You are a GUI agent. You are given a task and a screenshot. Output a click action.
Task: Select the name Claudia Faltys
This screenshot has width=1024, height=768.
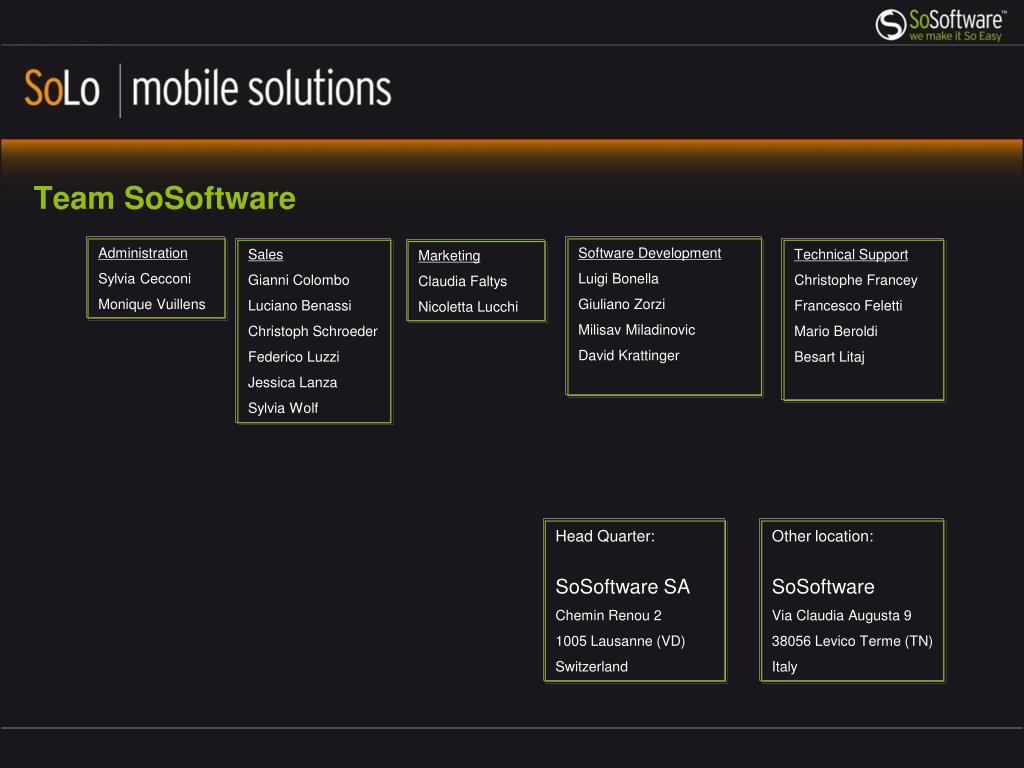[462, 281]
